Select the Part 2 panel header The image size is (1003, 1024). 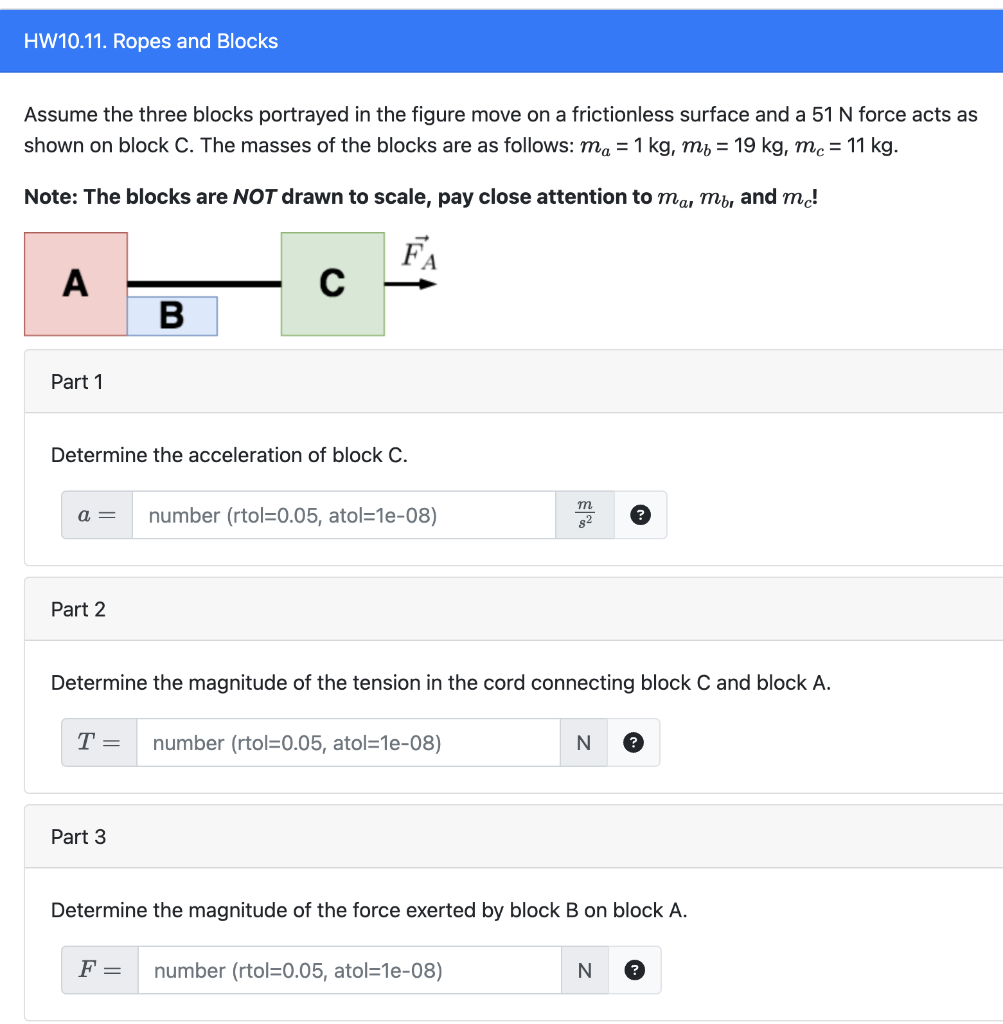point(513,609)
